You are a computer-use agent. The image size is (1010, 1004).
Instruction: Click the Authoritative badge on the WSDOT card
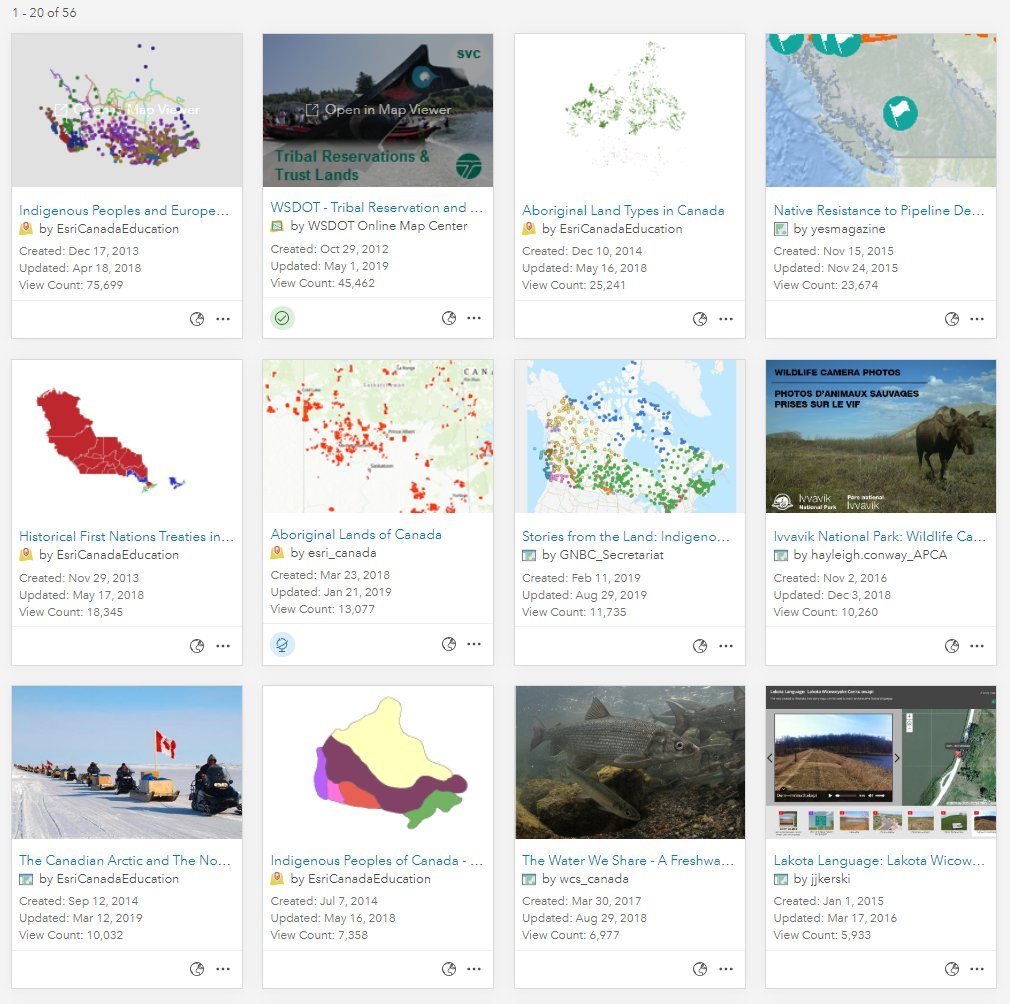(x=282, y=318)
